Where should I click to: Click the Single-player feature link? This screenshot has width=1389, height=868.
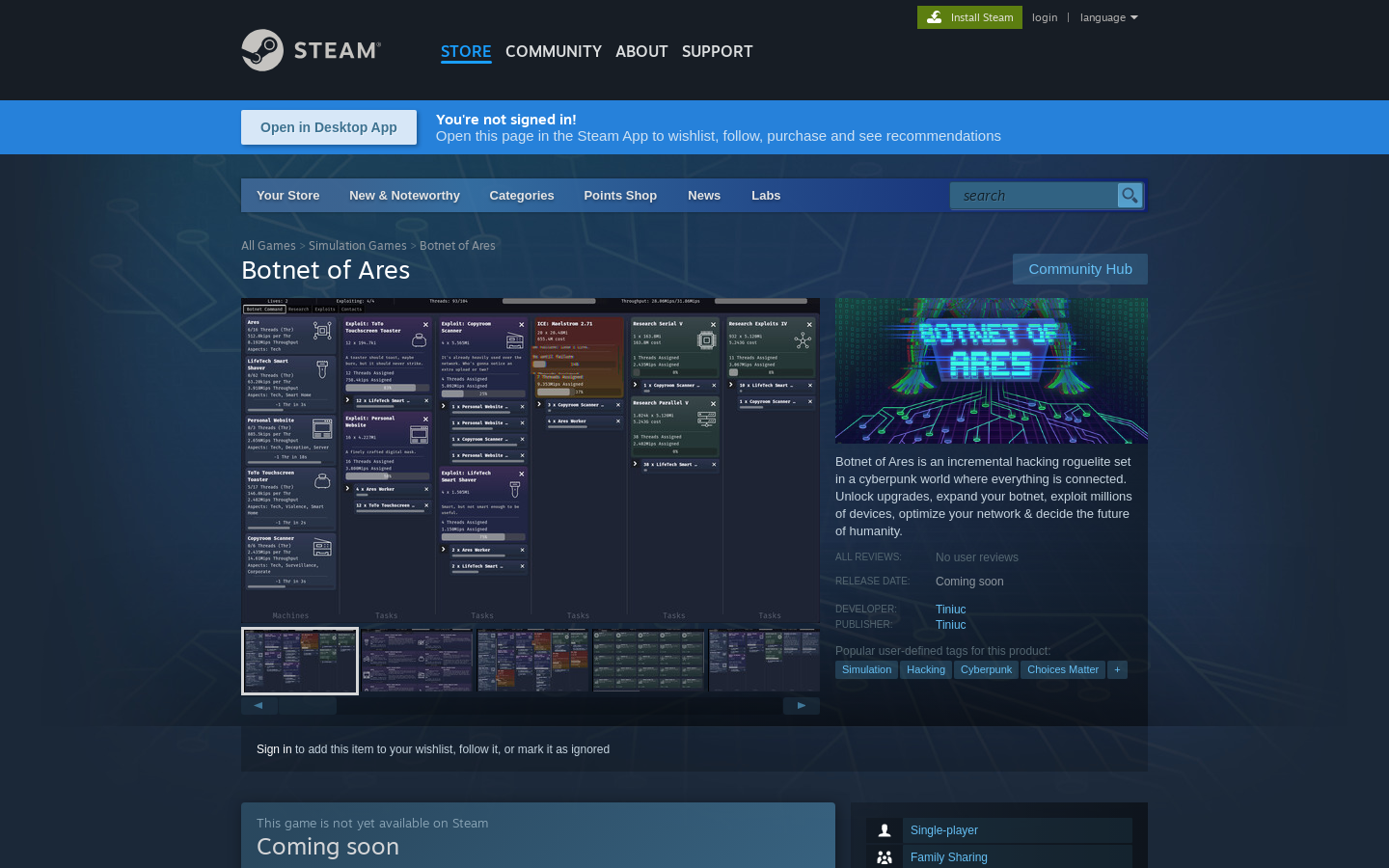coord(944,830)
